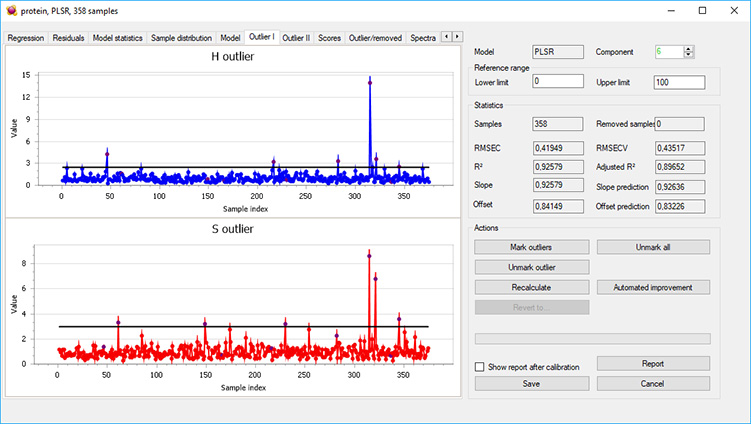Select the Outlier II tab
Viewport: 751px width, 424px height.
tap(296, 38)
